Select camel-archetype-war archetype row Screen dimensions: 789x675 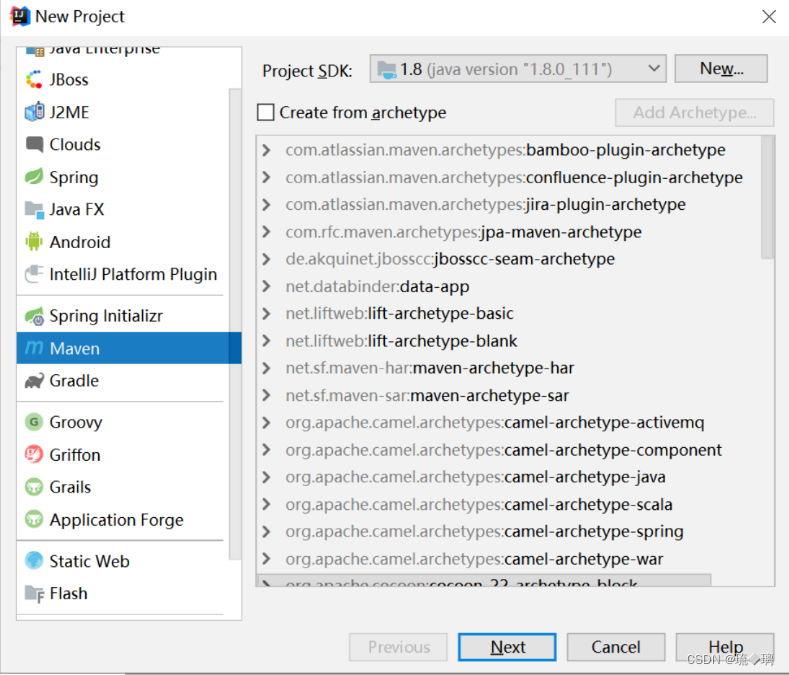coord(509,559)
